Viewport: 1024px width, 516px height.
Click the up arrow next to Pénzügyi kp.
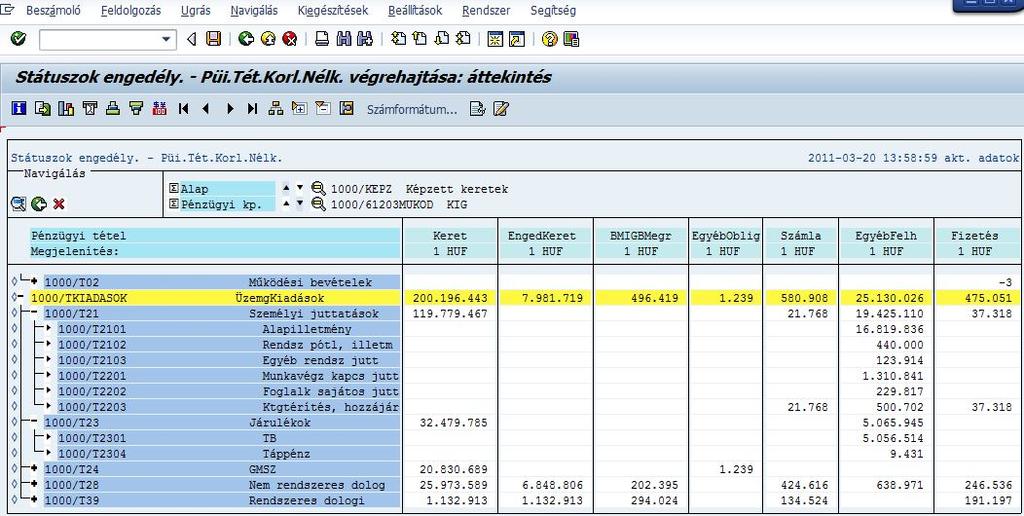click(285, 204)
